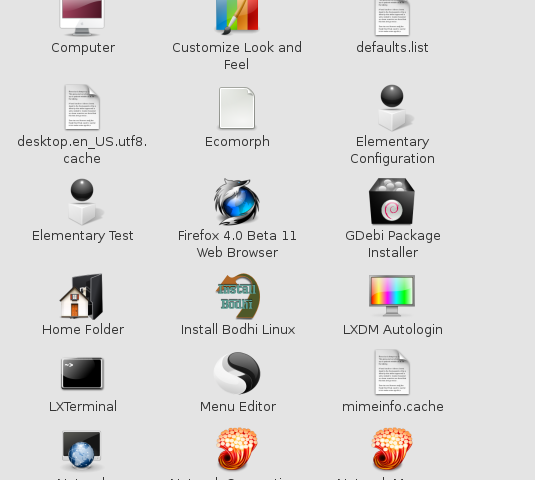Select the mimeinfo.cache file

392,372
